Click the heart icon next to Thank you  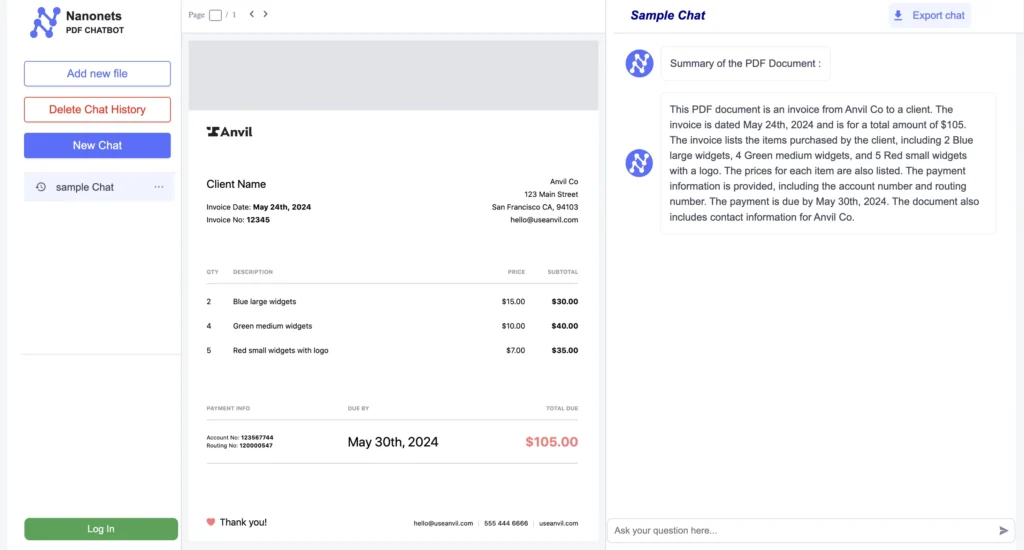[211, 522]
